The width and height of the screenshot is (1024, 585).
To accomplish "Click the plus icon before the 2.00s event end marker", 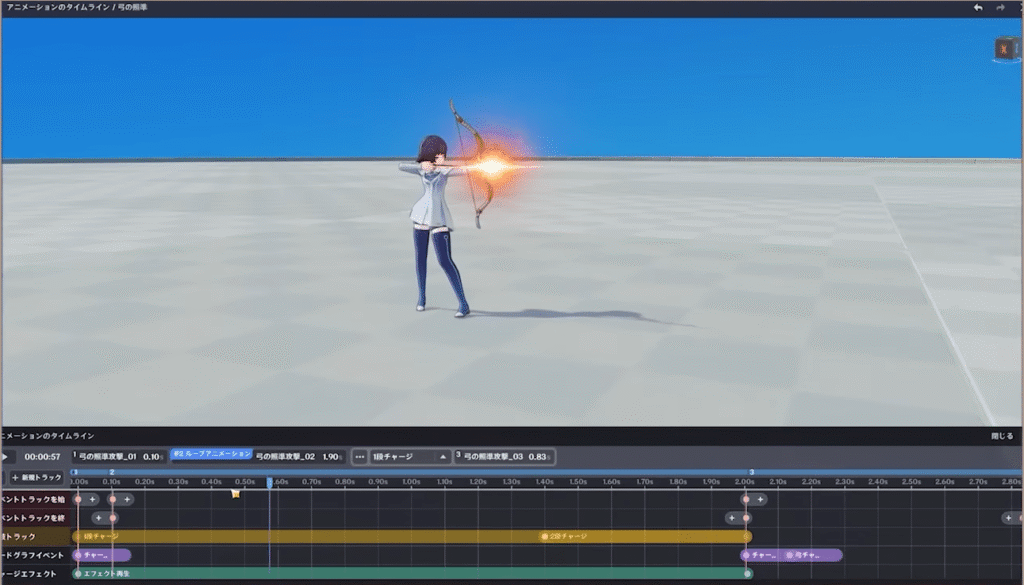I will (732, 518).
